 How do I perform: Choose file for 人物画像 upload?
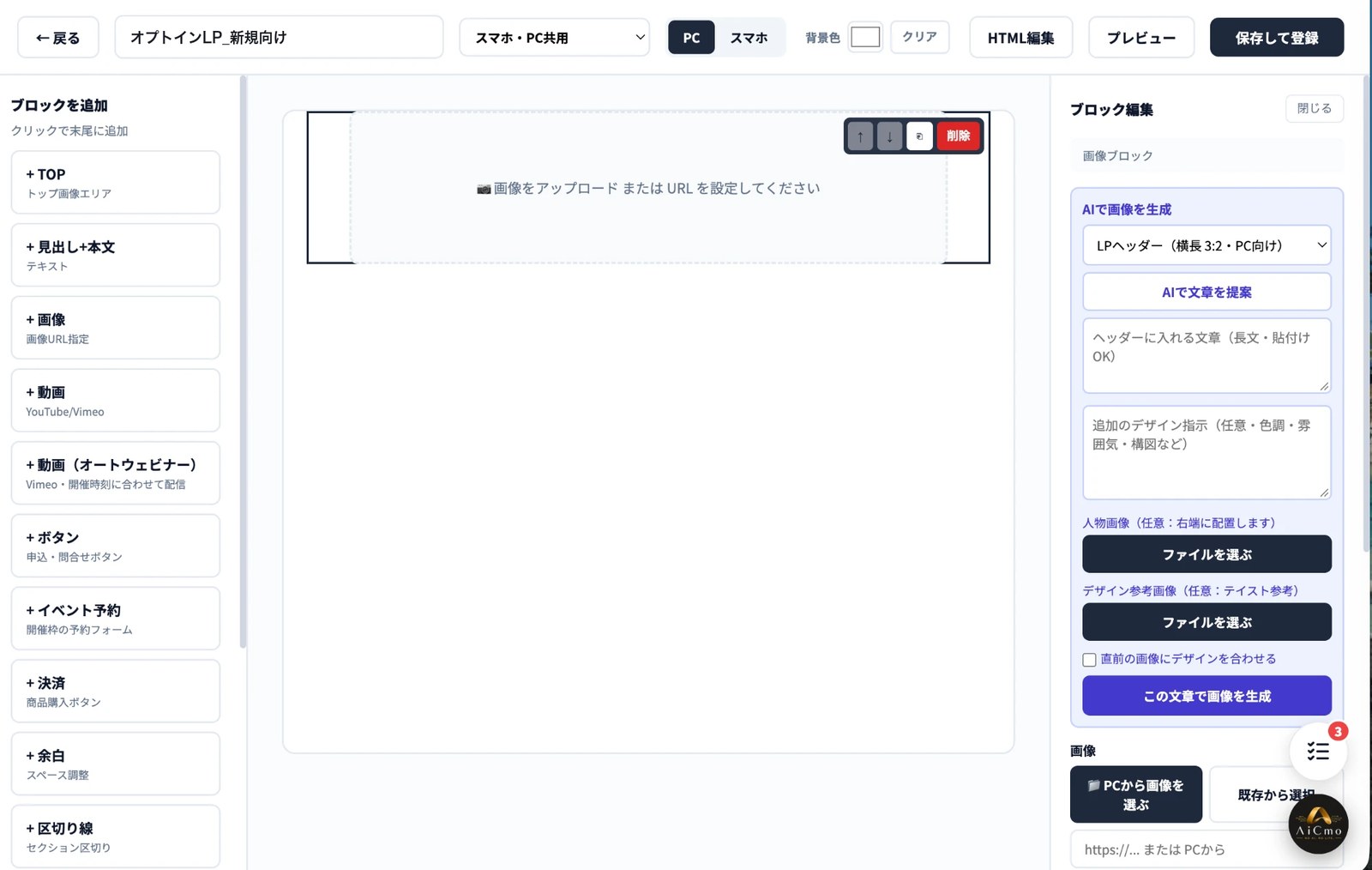1207,554
